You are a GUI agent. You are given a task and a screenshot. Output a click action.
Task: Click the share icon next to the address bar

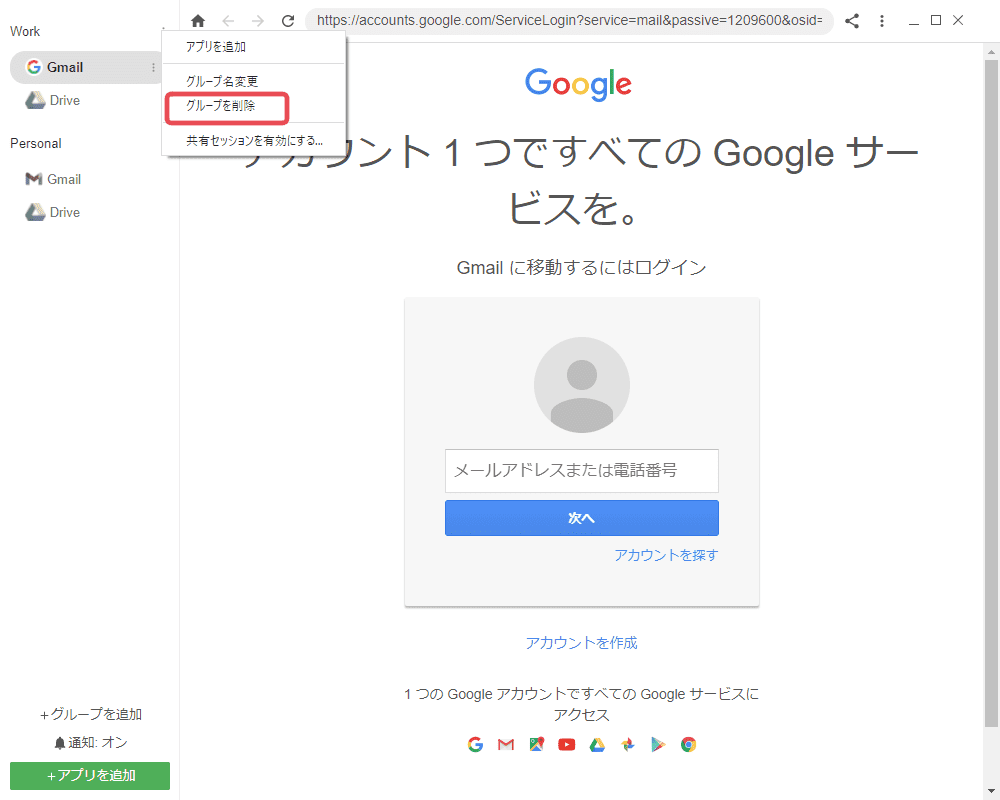point(852,19)
